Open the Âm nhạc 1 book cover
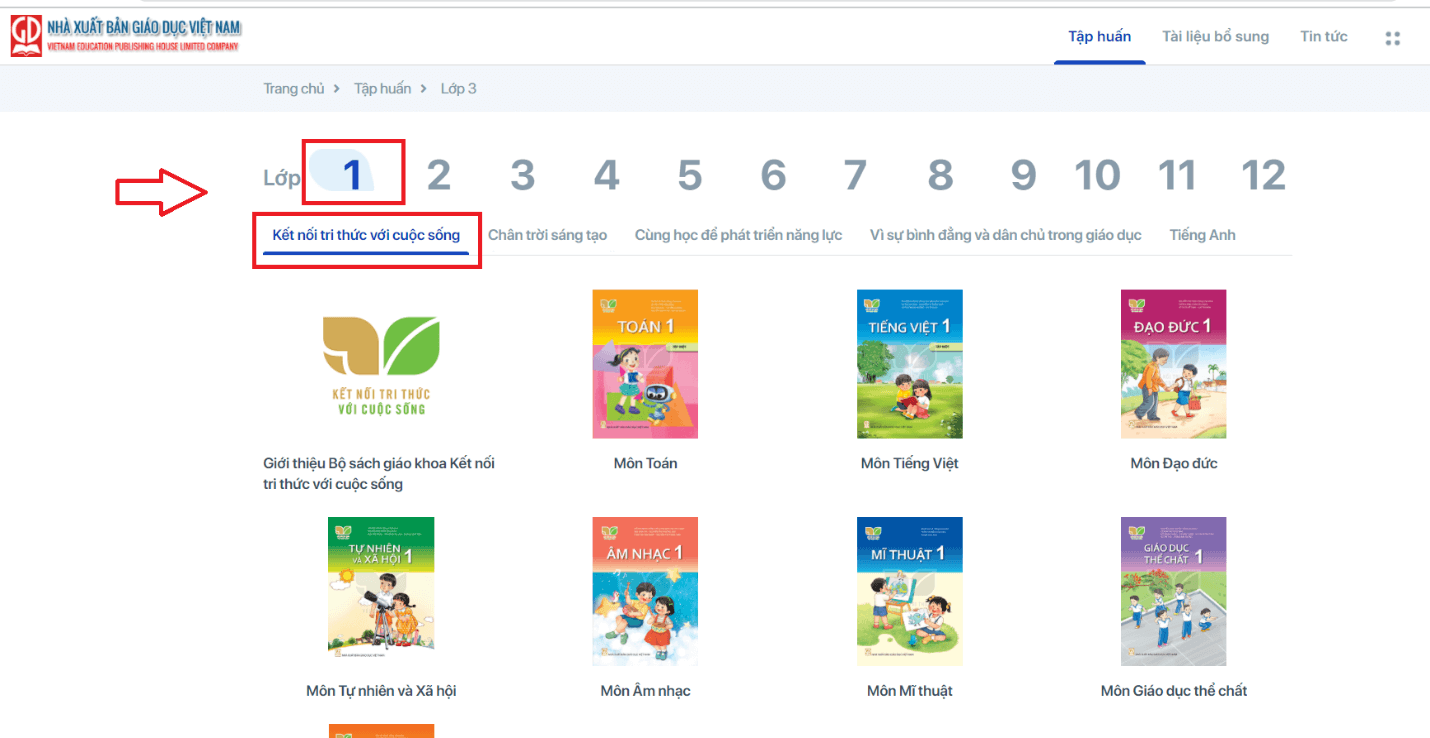This screenshot has height=738, width=1430. pos(645,591)
